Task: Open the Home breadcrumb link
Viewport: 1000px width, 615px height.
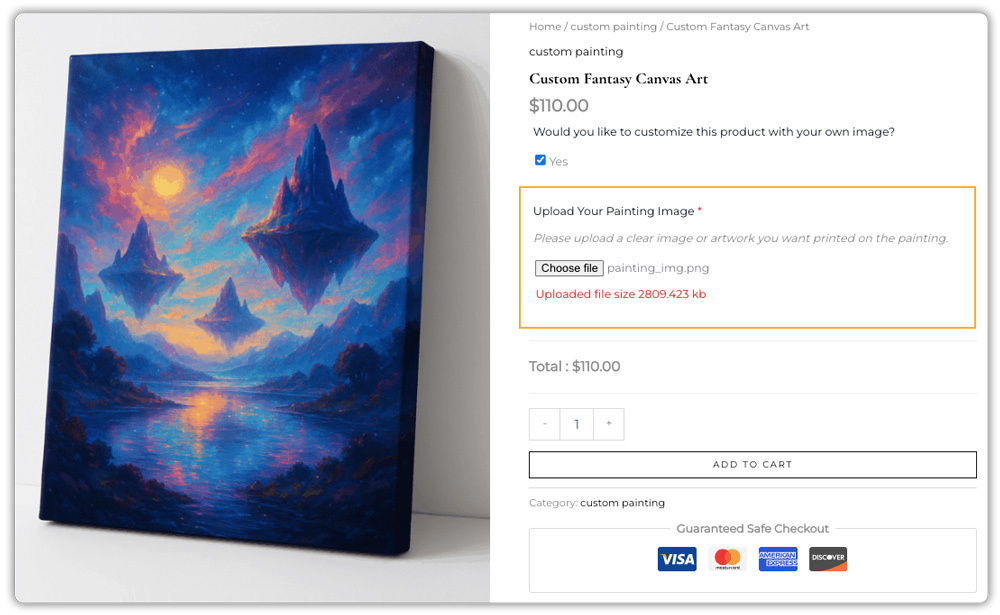Action: (545, 26)
